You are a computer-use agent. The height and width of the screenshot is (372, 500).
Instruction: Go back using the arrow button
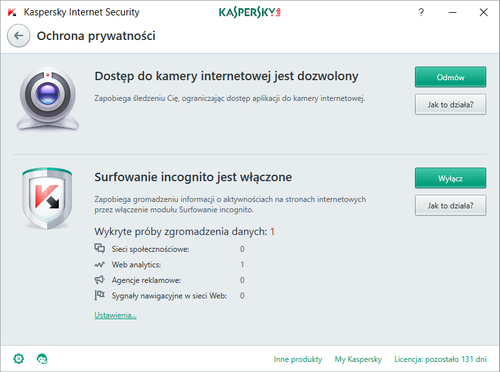tap(19, 36)
